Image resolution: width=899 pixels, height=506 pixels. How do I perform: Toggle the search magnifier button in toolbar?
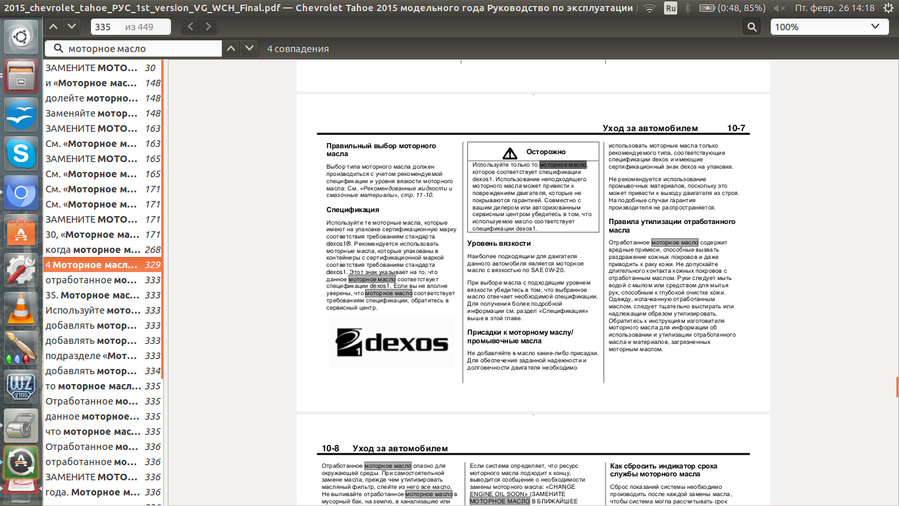(752, 27)
